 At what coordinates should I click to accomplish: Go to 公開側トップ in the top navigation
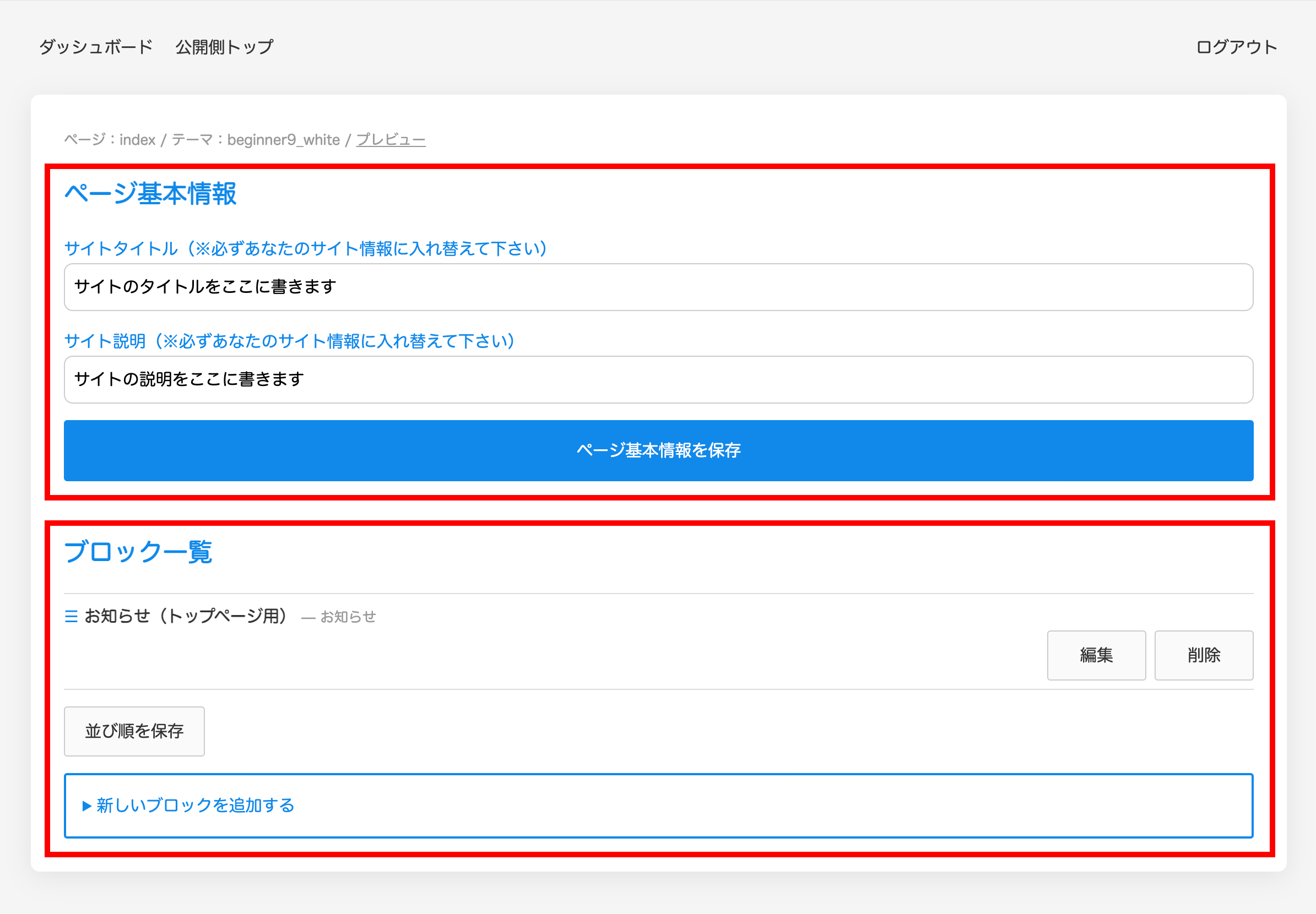224,47
